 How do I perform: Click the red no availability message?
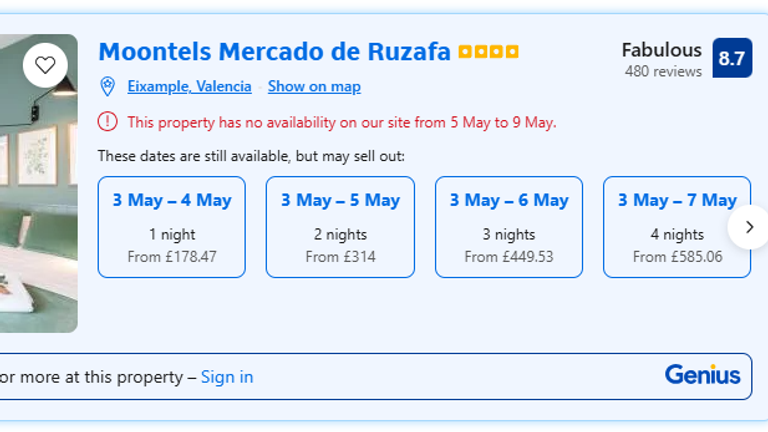tap(341, 122)
